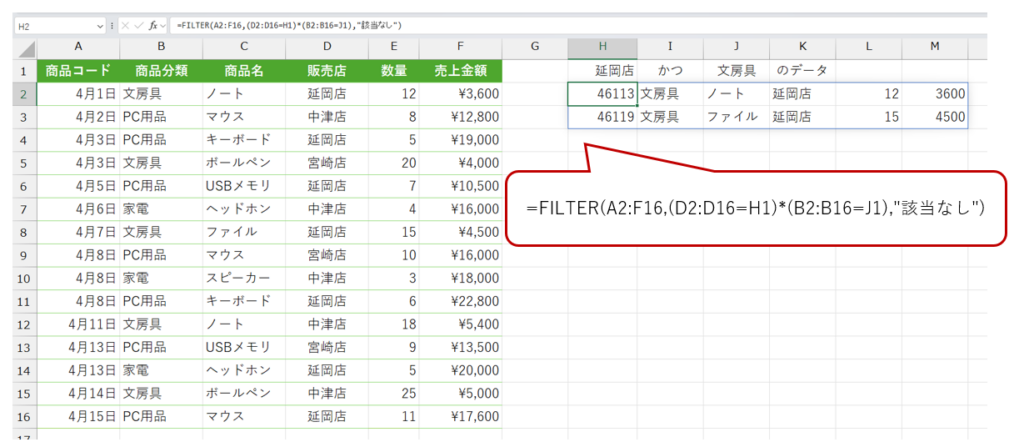The image size is (1024, 442).
Task: Select the のデータ cell
Action: click(802, 71)
